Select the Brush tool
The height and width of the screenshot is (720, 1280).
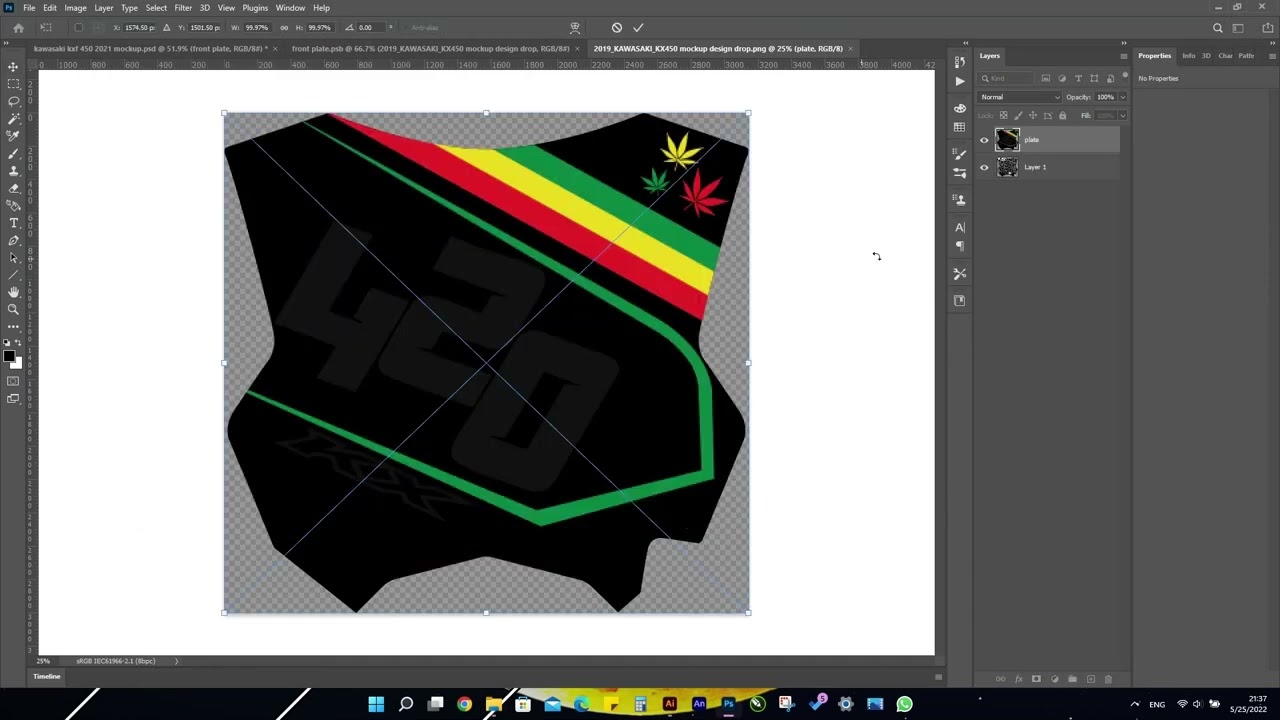click(14, 153)
